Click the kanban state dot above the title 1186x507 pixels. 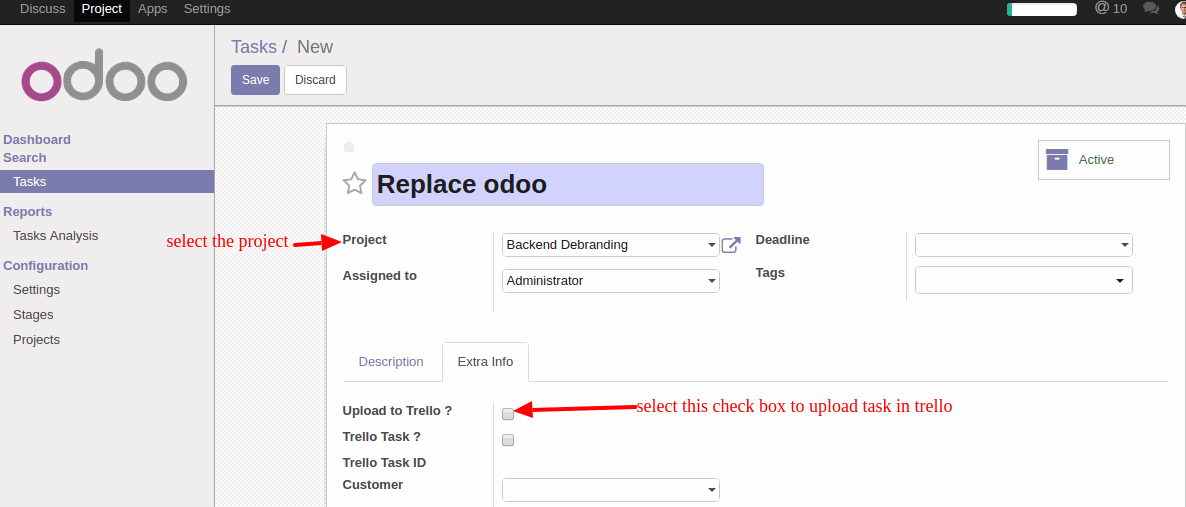coord(349,147)
